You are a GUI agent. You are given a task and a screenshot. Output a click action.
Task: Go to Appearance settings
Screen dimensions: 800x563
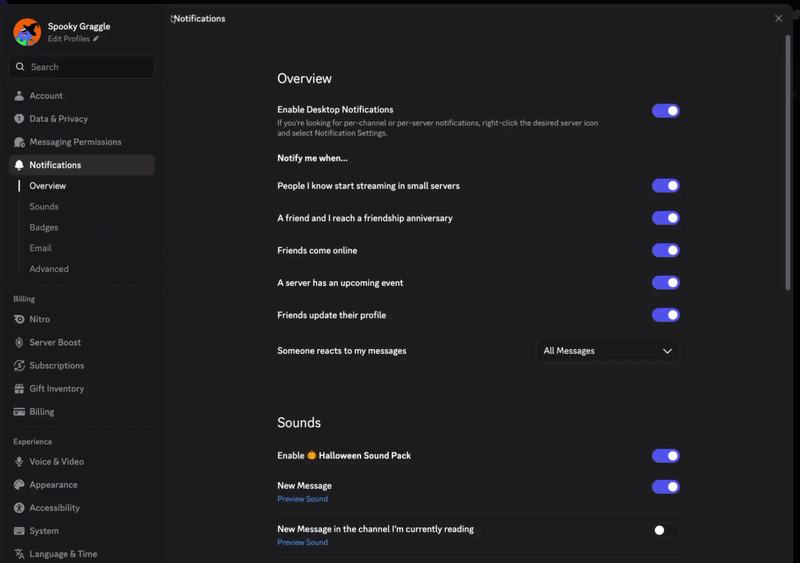82,484
